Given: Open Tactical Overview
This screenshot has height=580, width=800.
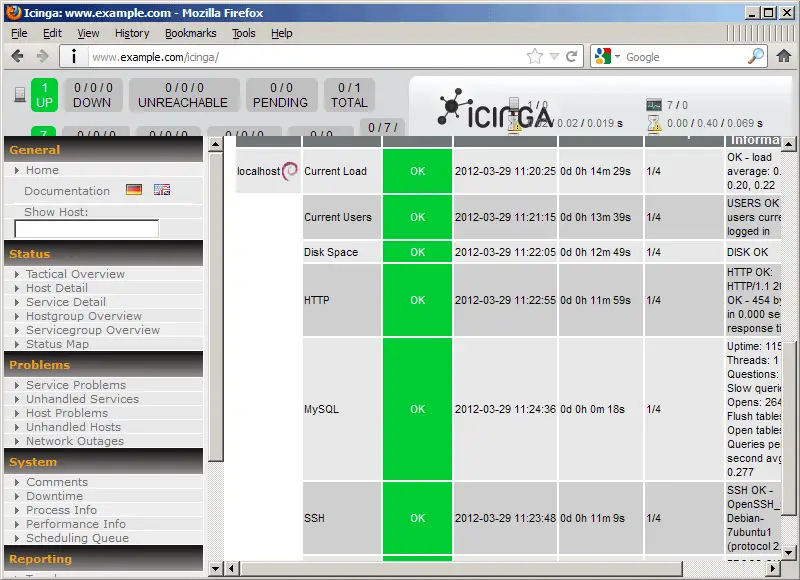Looking at the screenshot, I should pyautogui.click(x=75, y=274).
